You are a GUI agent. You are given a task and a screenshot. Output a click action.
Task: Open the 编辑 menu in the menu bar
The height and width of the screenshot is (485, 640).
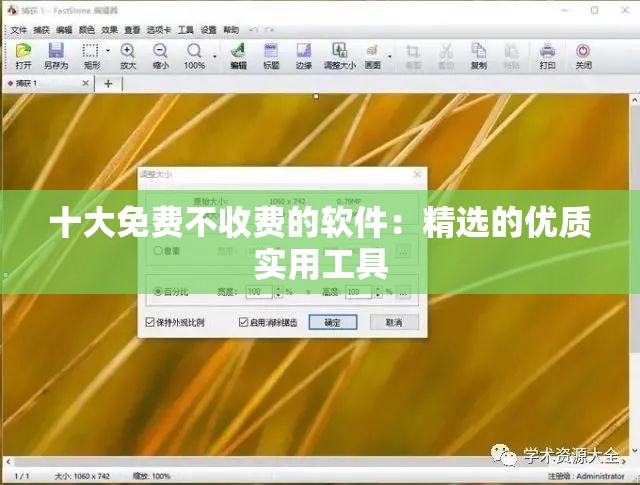64,30
